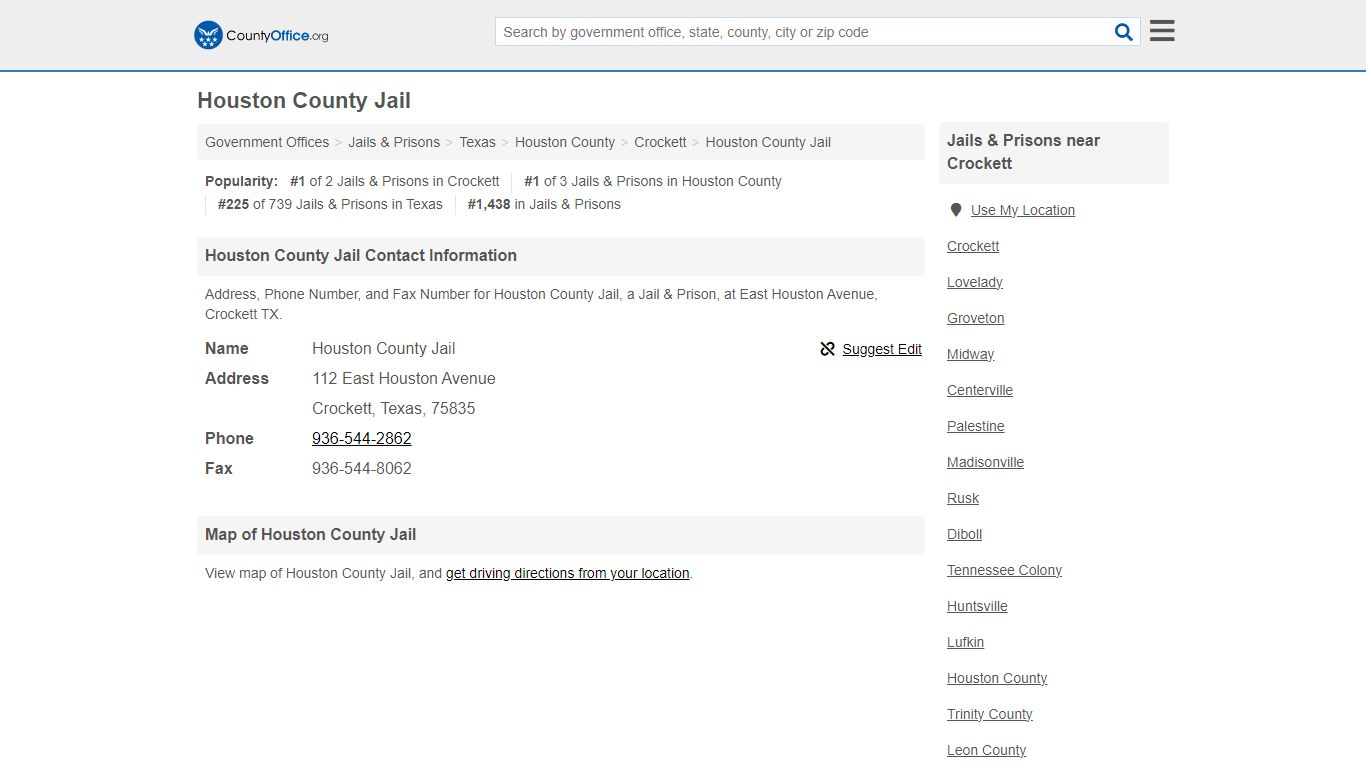
Task: Open Crockett breadcrumb link
Action: click(660, 142)
